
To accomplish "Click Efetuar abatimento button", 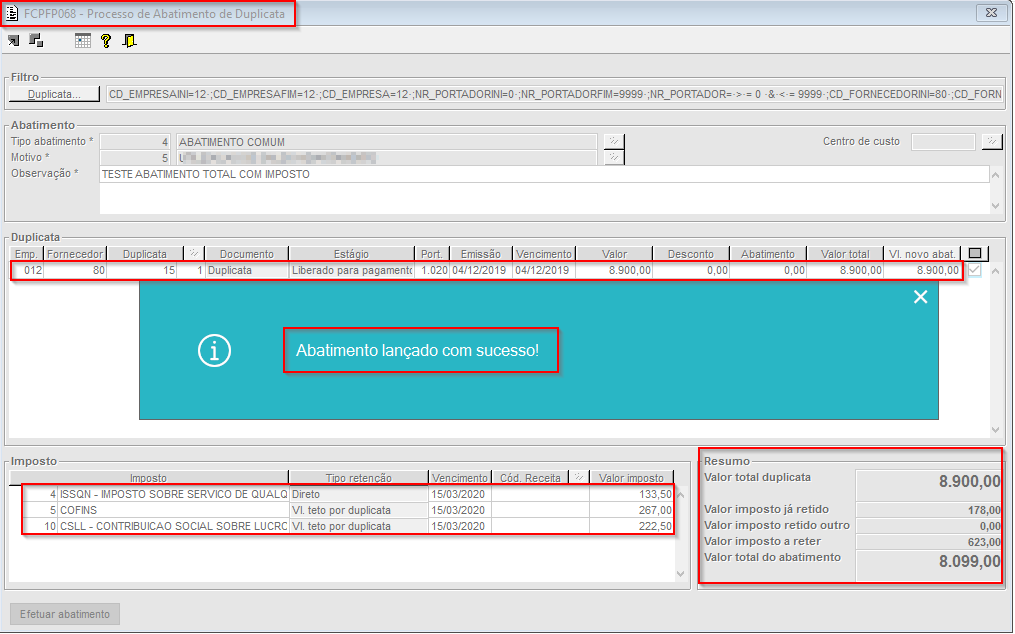I will [65, 614].
